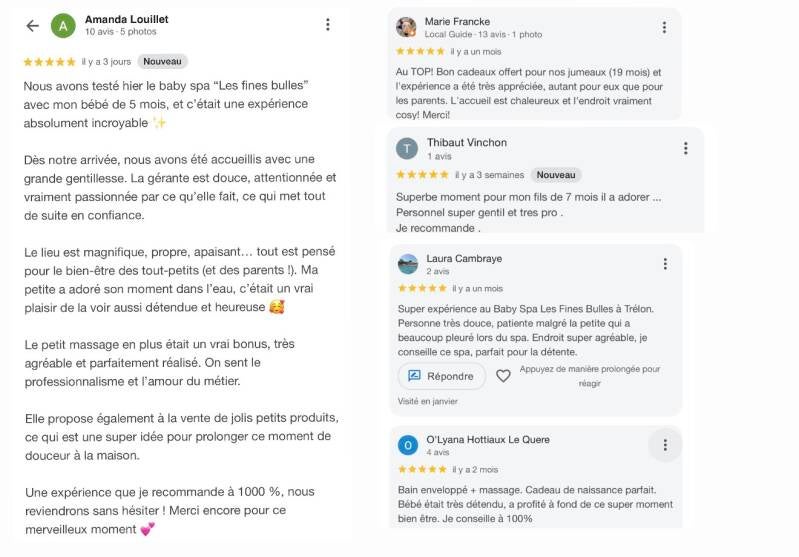Click Laura Cambraye's profile picture
The width and height of the screenshot is (799, 557).
408,264
